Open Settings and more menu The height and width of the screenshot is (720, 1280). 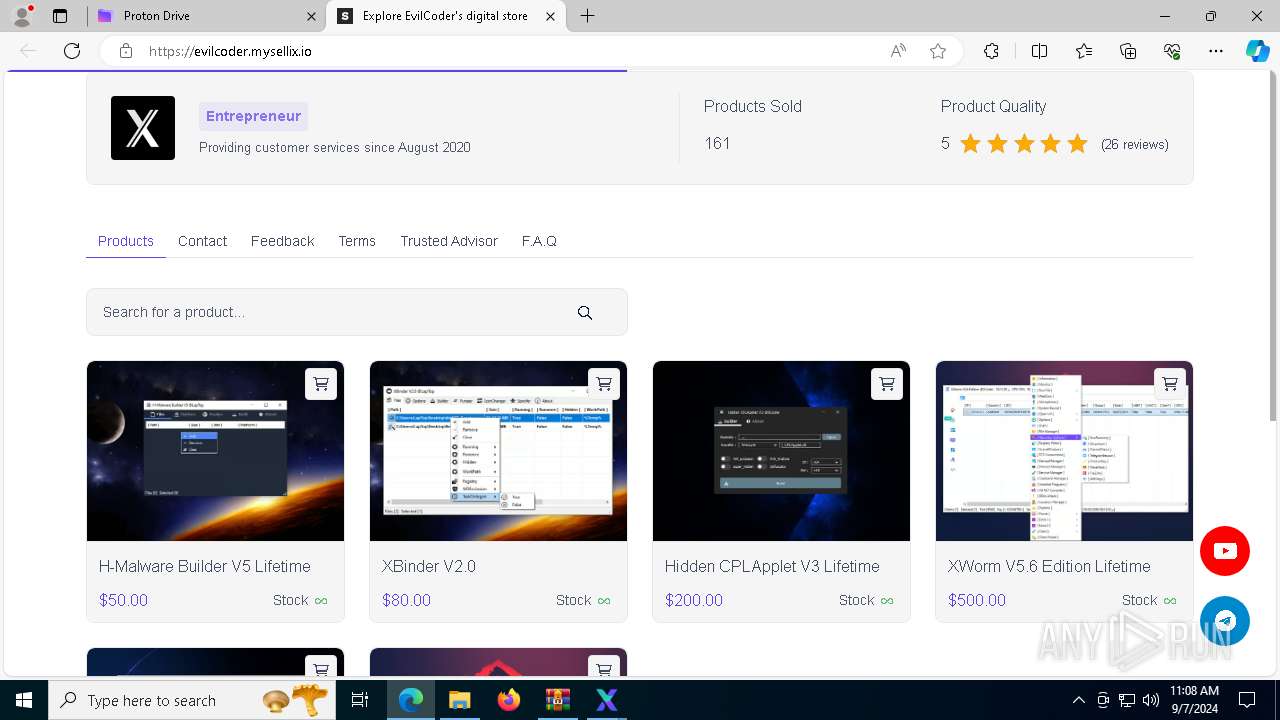point(1216,51)
